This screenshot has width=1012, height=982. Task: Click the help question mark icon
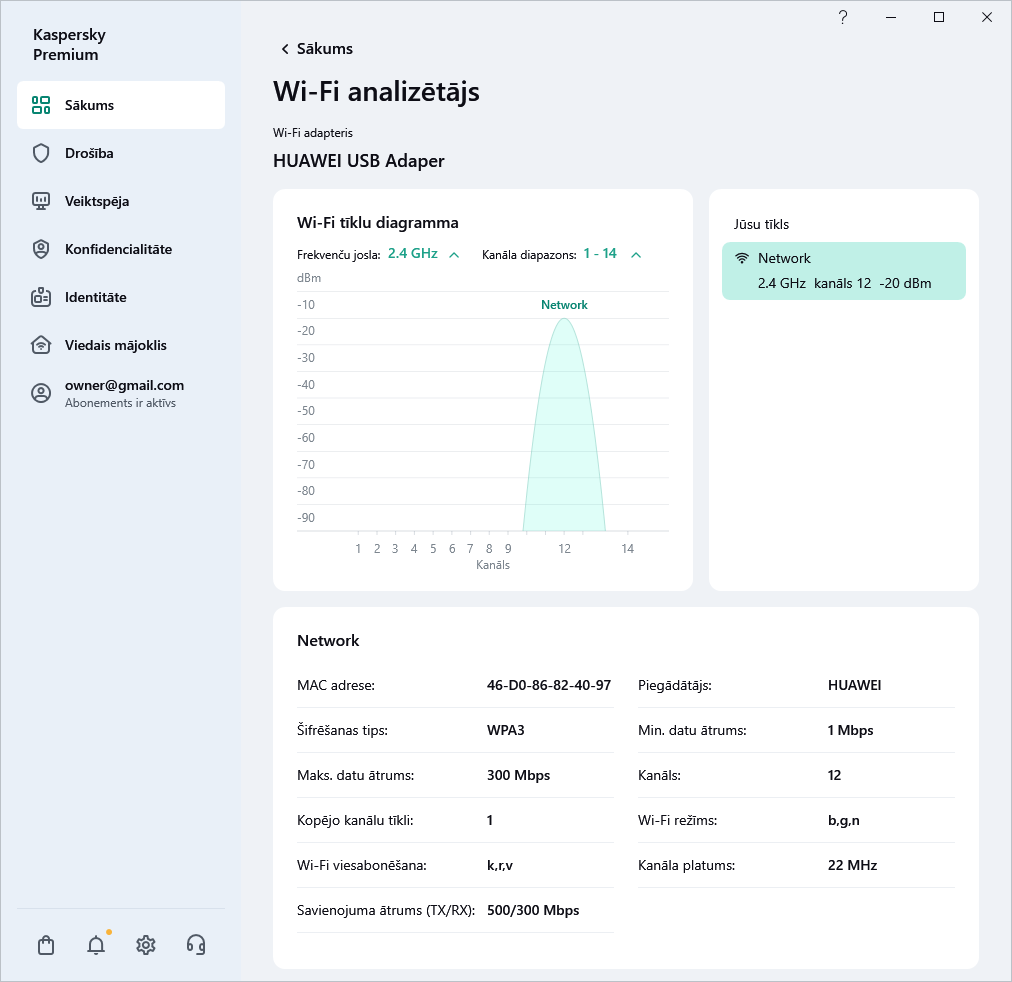(843, 17)
